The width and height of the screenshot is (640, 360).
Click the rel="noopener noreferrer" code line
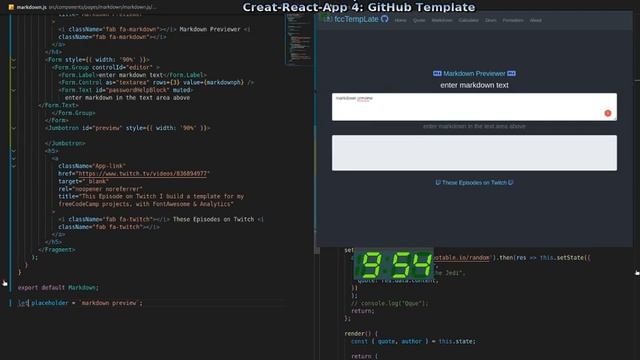[100, 189]
